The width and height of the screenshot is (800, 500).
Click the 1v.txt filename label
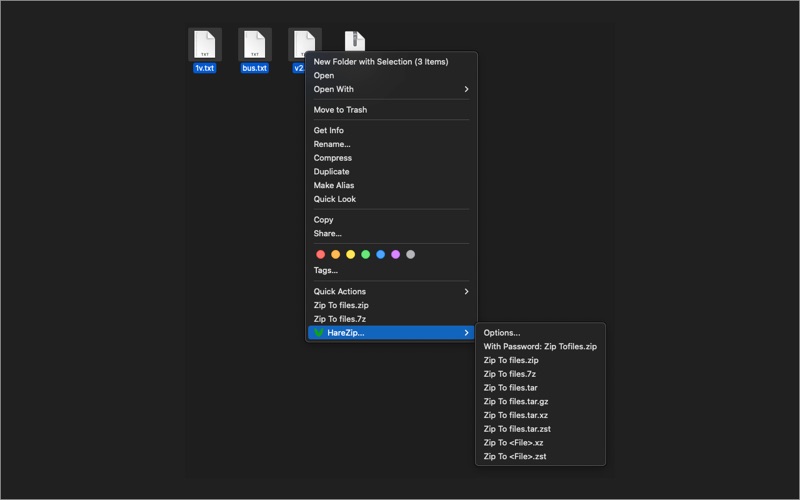tap(205, 68)
